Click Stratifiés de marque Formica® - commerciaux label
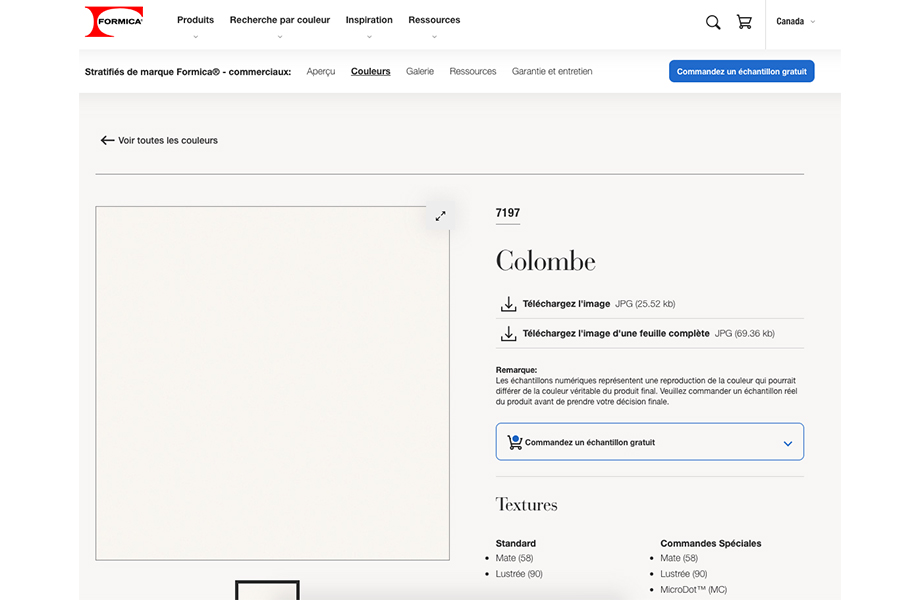This screenshot has width=920, height=600. click(188, 72)
